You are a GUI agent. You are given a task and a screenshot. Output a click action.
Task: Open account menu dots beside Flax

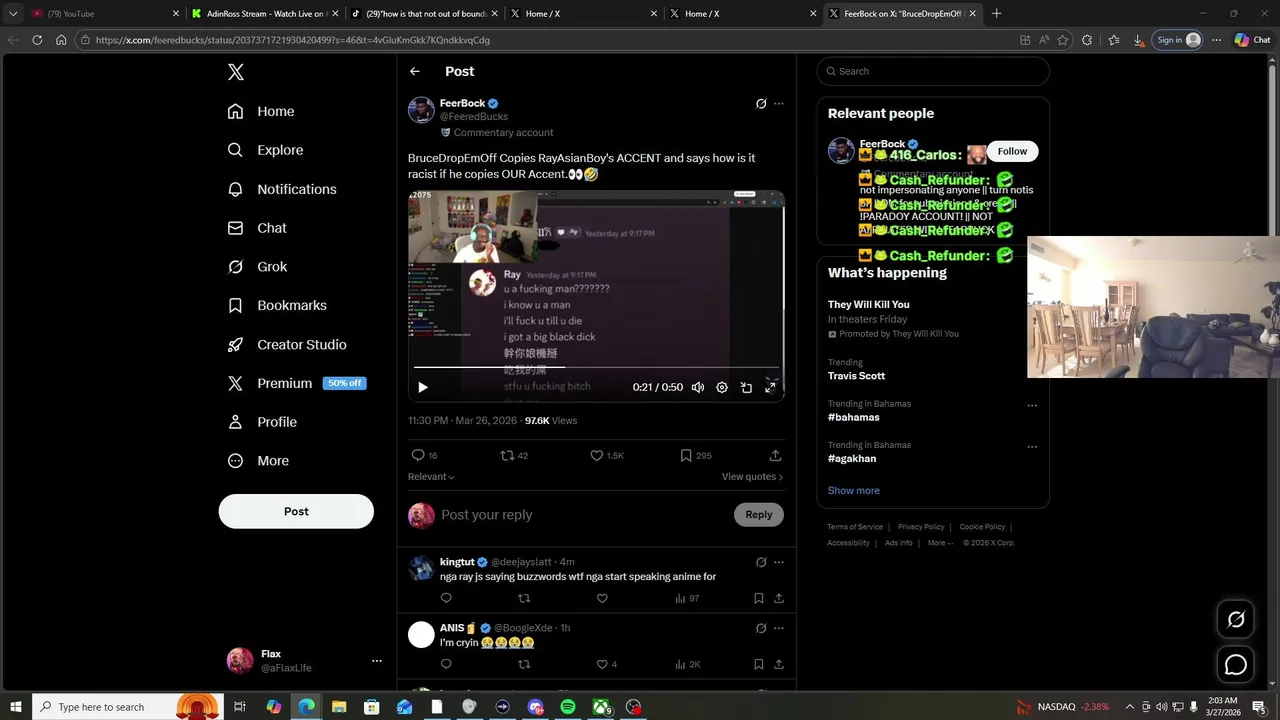point(377,661)
